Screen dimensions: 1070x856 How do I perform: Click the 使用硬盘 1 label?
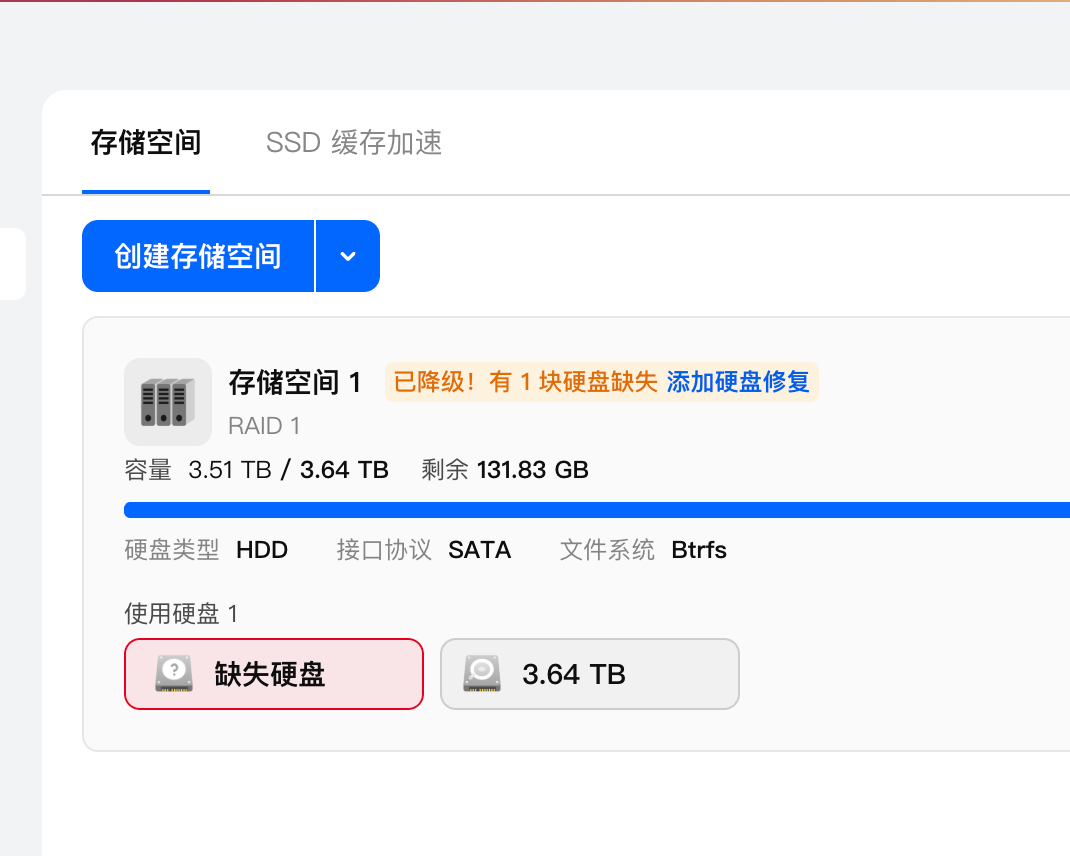pos(181,613)
